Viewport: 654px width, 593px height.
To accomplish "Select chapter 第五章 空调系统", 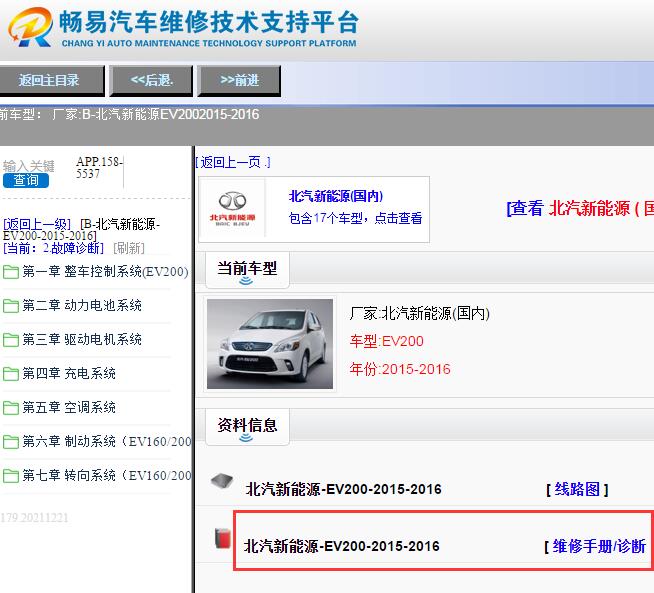I will pos(69,407).
